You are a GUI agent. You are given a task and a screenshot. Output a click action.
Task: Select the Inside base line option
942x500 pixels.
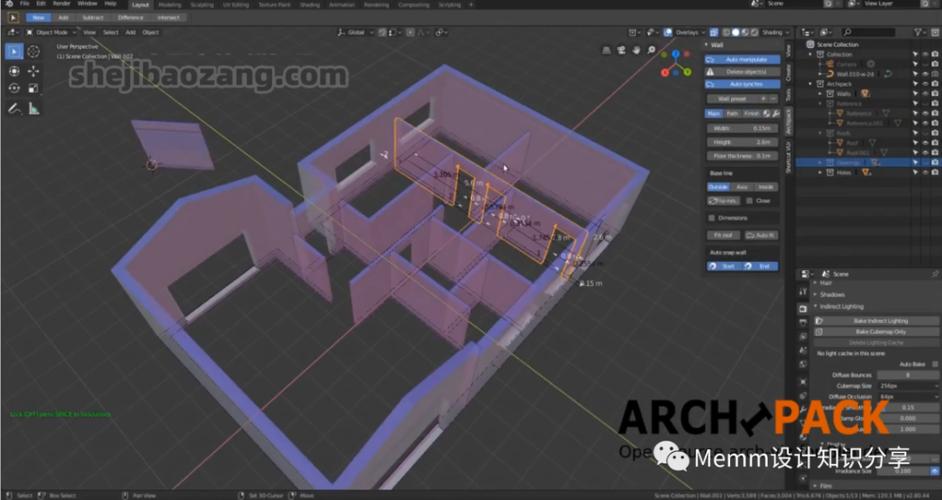tap(766, 188)
